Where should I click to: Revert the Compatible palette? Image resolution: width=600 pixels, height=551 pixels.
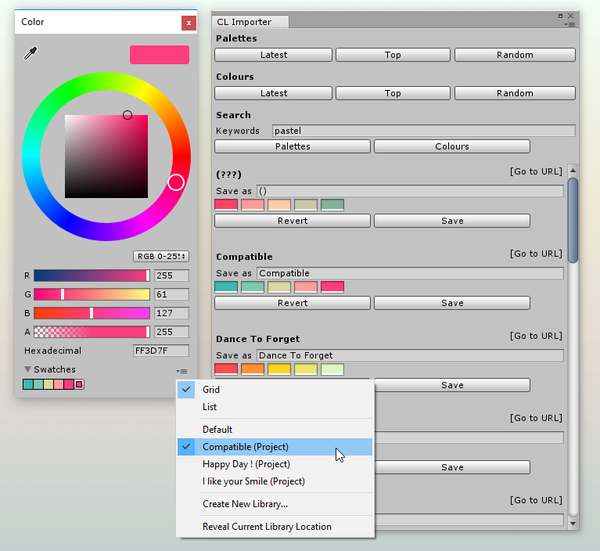click(292, 303)
